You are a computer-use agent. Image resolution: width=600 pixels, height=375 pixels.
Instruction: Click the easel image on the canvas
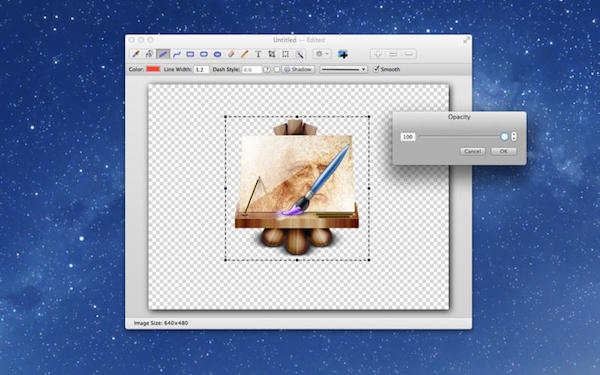(297, 188)
